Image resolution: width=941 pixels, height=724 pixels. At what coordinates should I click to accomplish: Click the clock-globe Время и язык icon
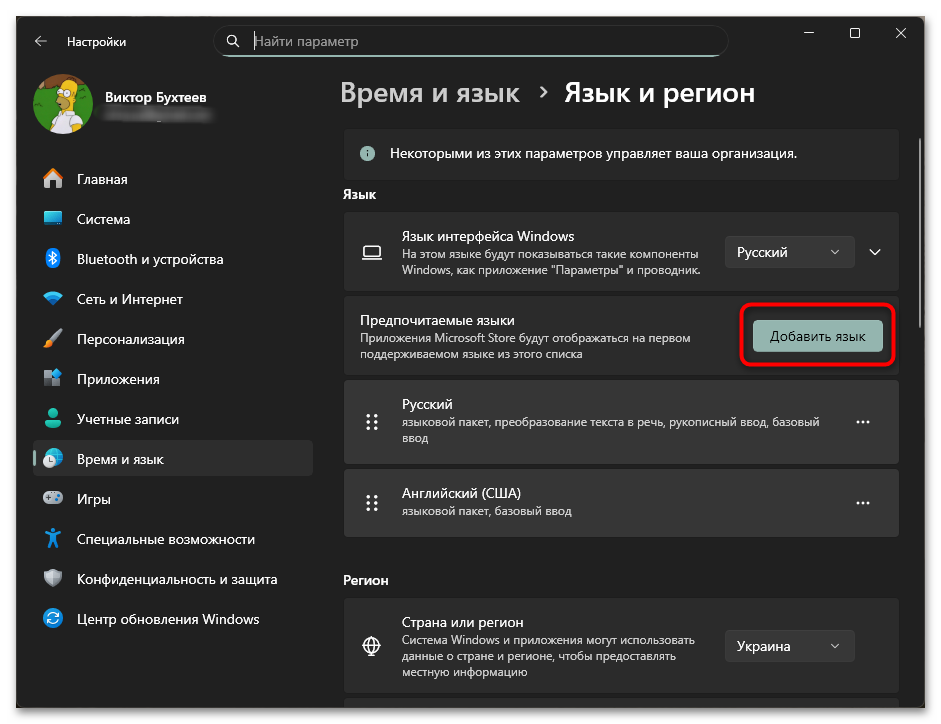point(53,459)
